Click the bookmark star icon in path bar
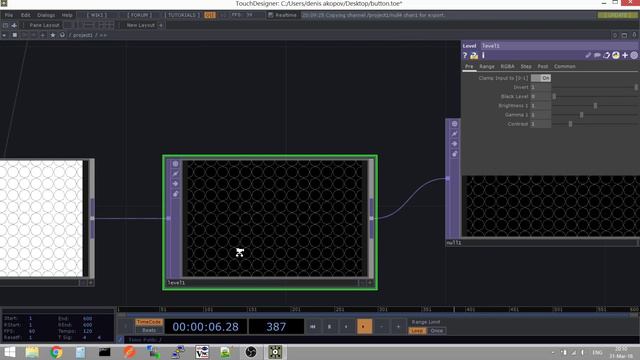The height and width of the screenshot is (360, 640). point(53,35)
